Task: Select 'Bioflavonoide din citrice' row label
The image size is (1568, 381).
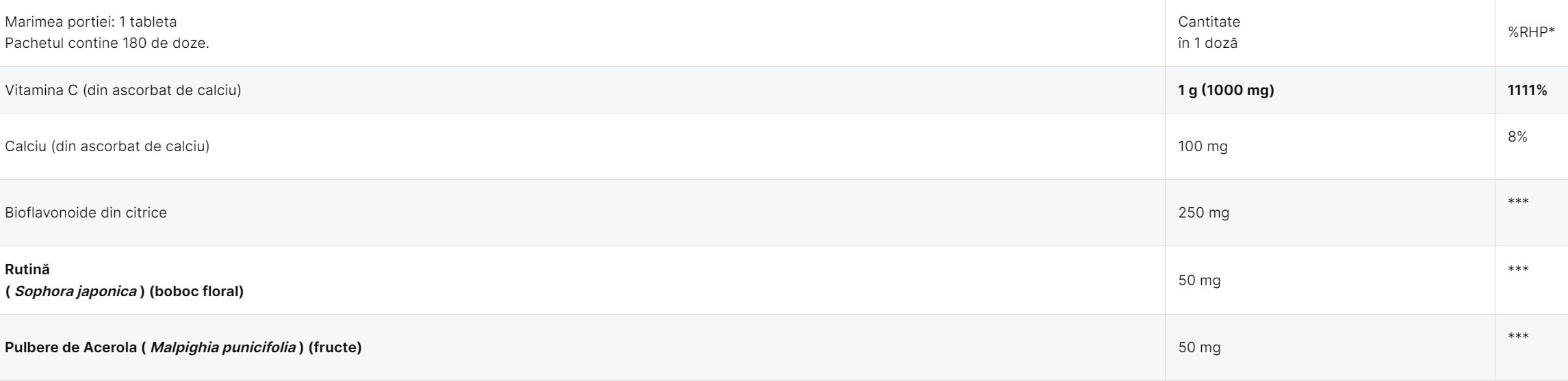Action: tap(86, 213)
